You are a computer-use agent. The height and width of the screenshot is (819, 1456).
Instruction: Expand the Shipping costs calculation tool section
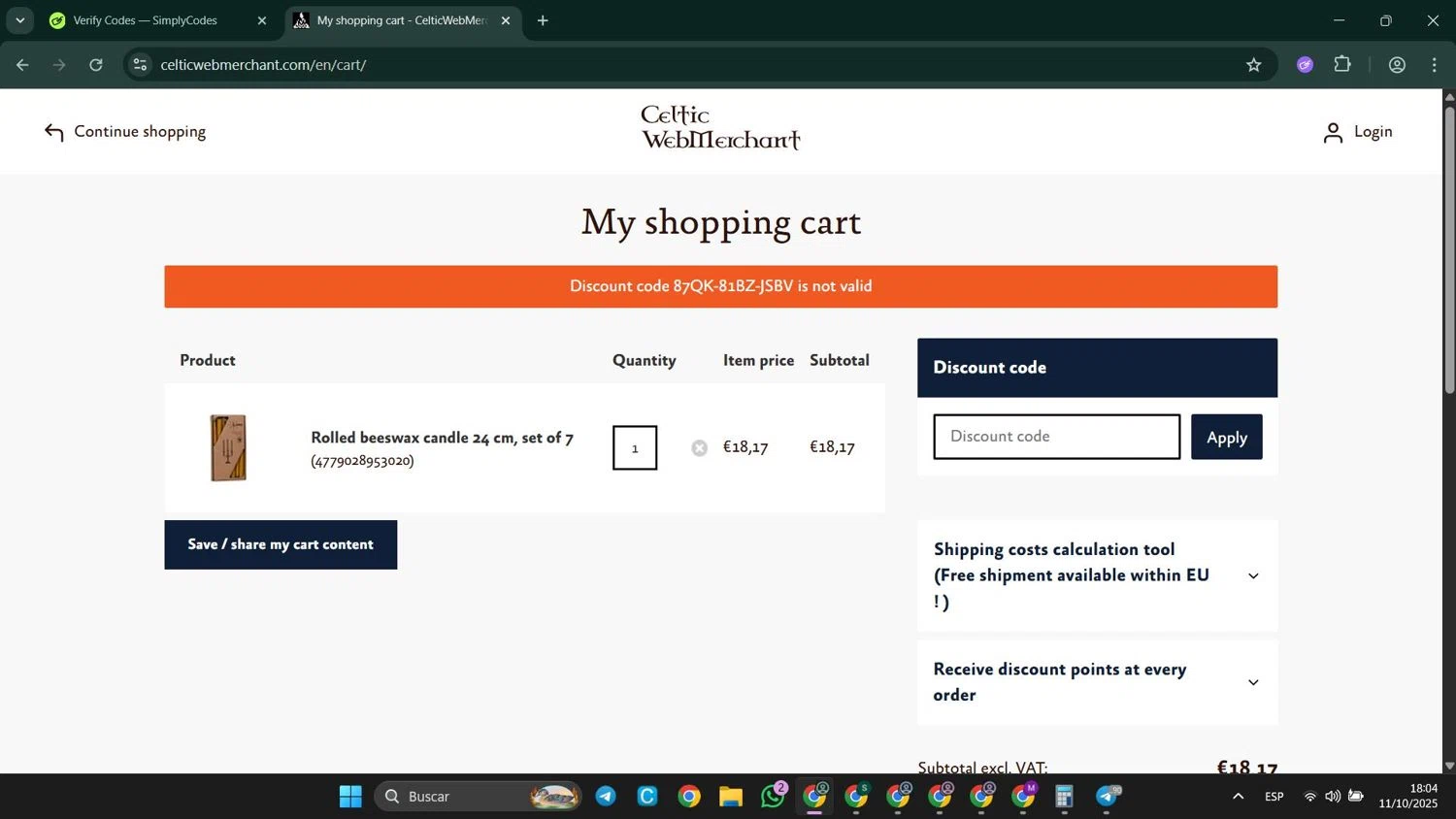point(1097,575)
